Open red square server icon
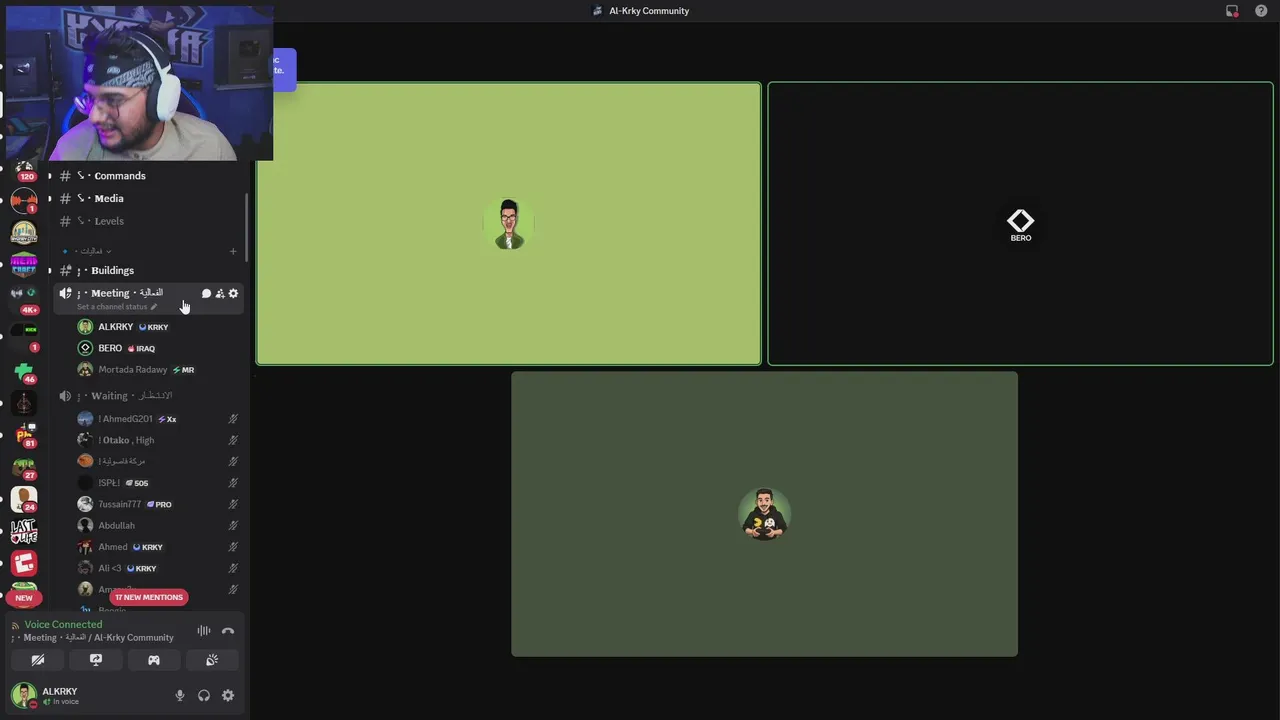The width and height of the screenshot is (1280, 720). (24, 563)
